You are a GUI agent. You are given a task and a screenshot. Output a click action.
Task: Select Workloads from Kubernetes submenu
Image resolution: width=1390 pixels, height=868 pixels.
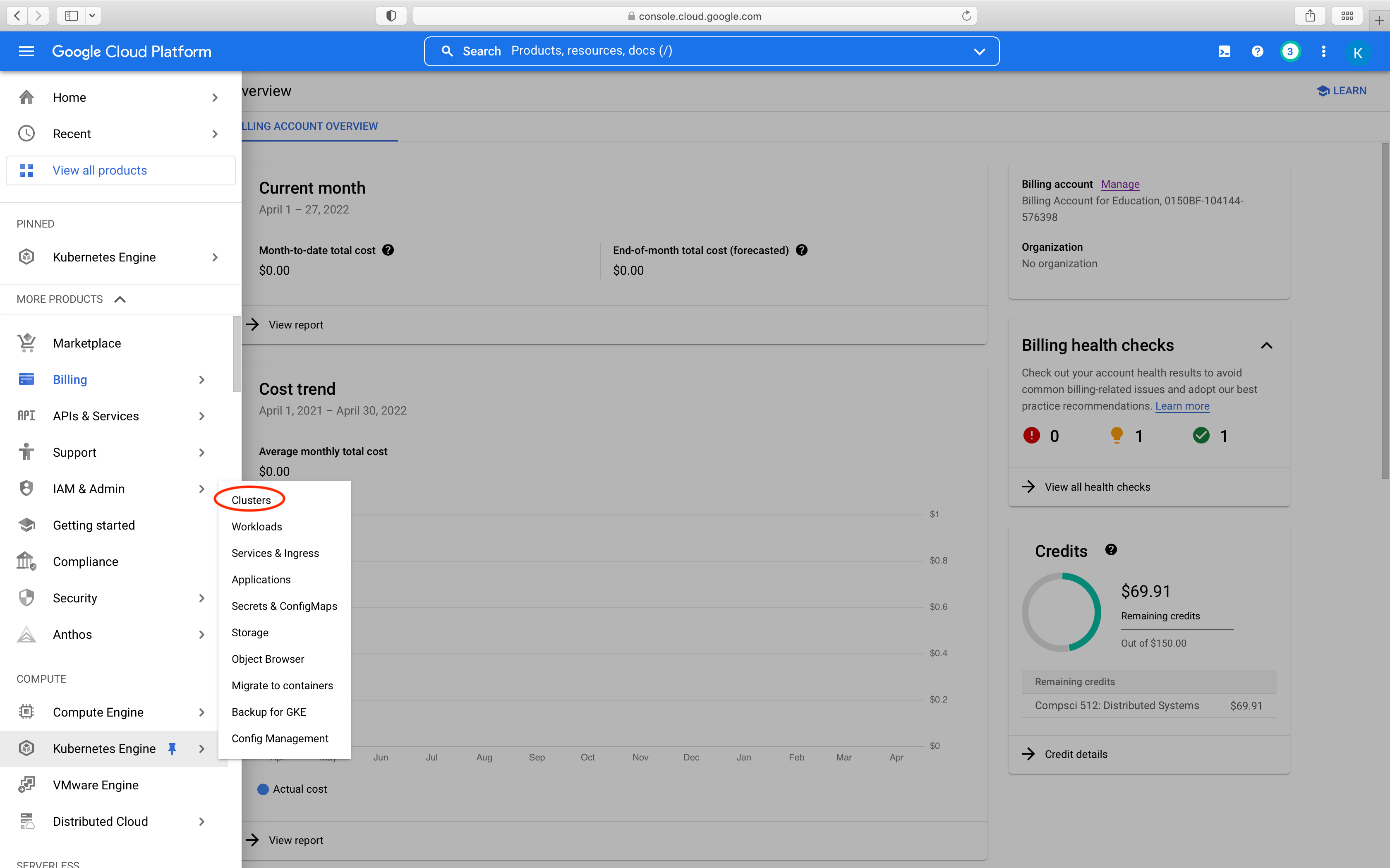coord(256,526)
